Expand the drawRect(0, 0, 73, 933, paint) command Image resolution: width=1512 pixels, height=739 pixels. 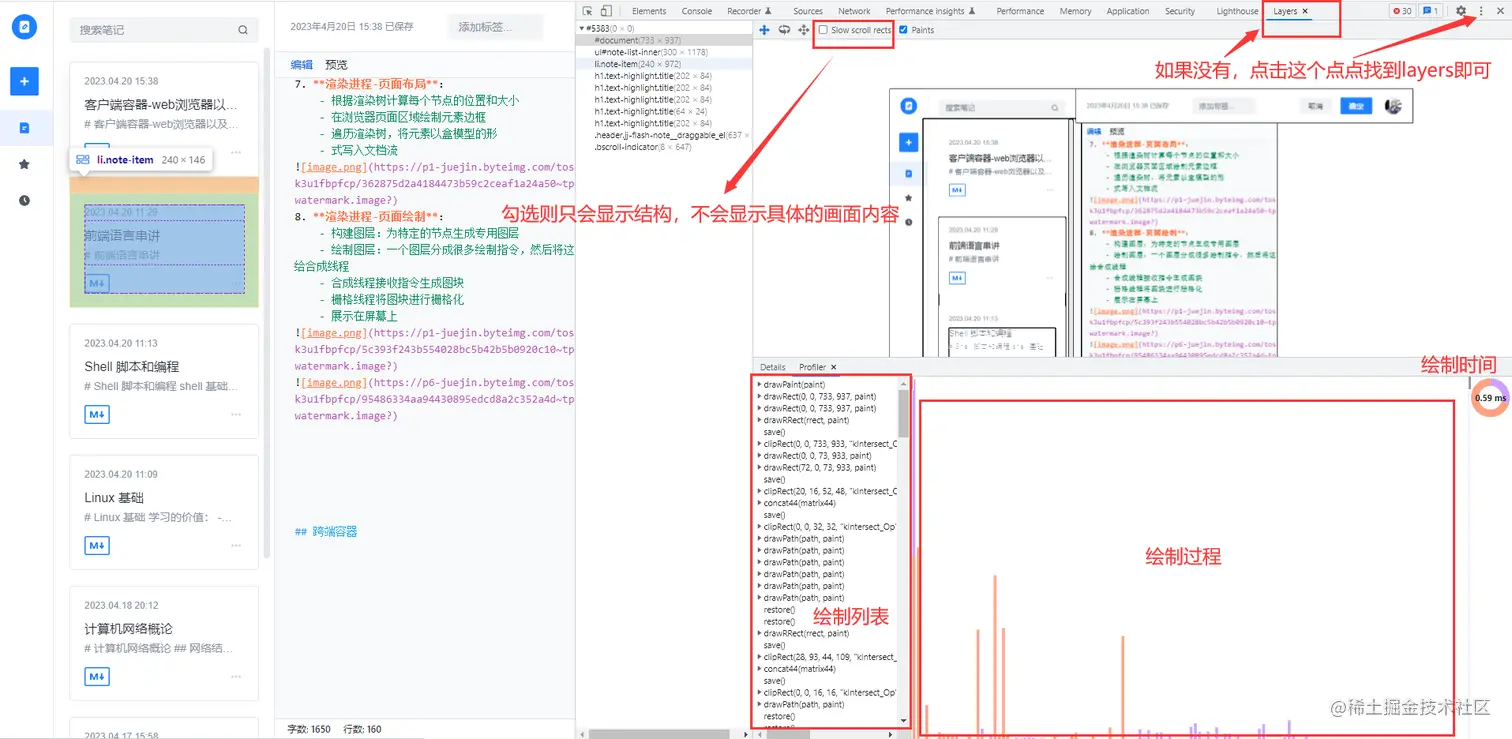(759, 456)
